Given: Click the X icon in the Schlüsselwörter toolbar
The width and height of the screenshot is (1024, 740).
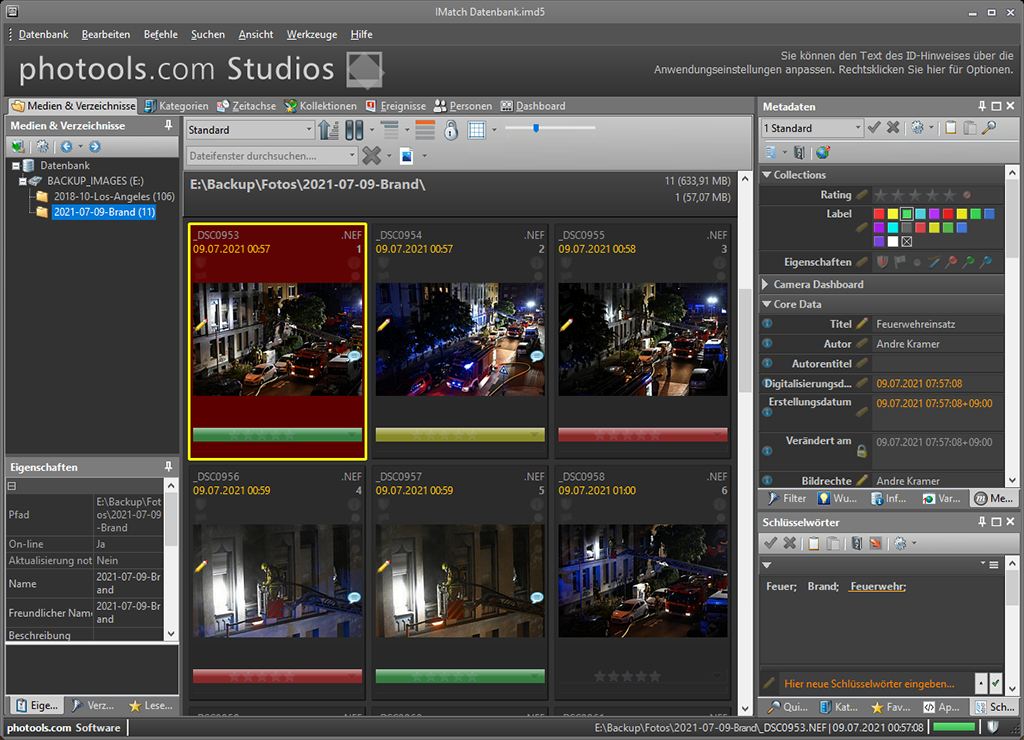Looking at the screenshot, I should [x=790, y=543].
